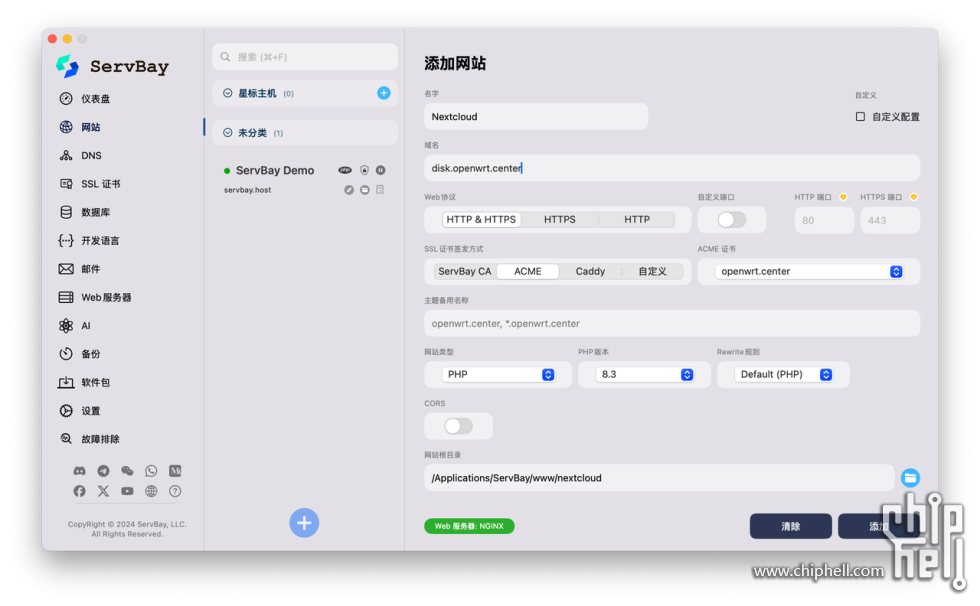The image size is (980, 606).
Task: Click the globe website icon in the sidebar footer
Action: [x=151, y=491]
